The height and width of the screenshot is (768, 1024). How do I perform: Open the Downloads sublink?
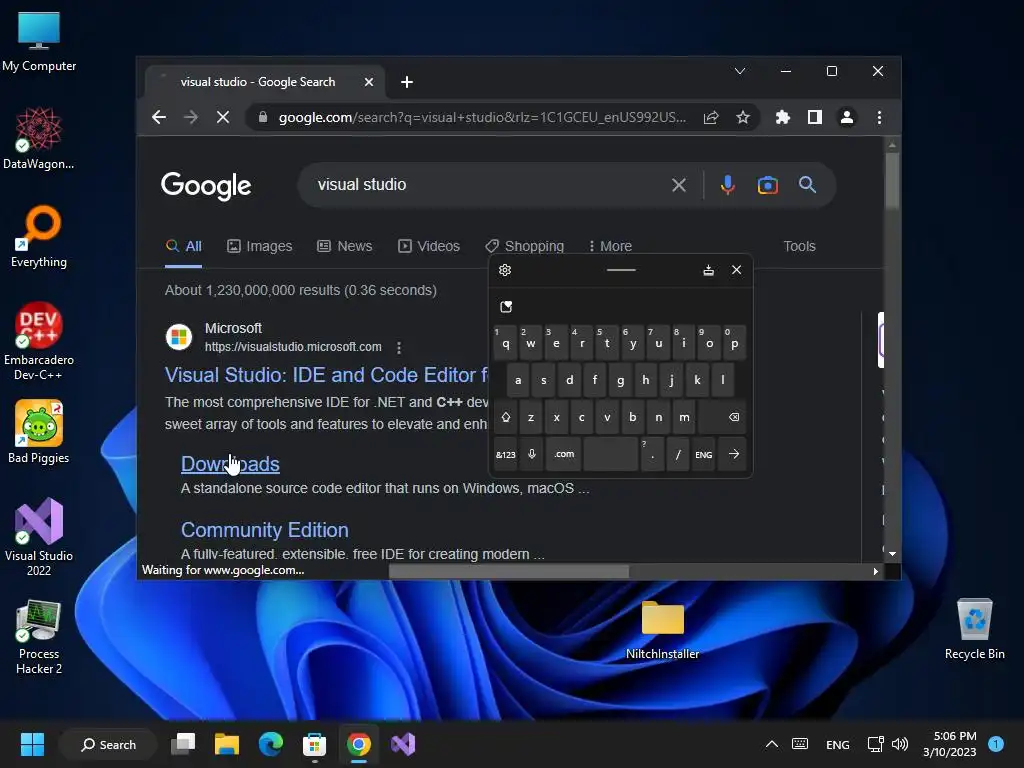click(230, 464)
